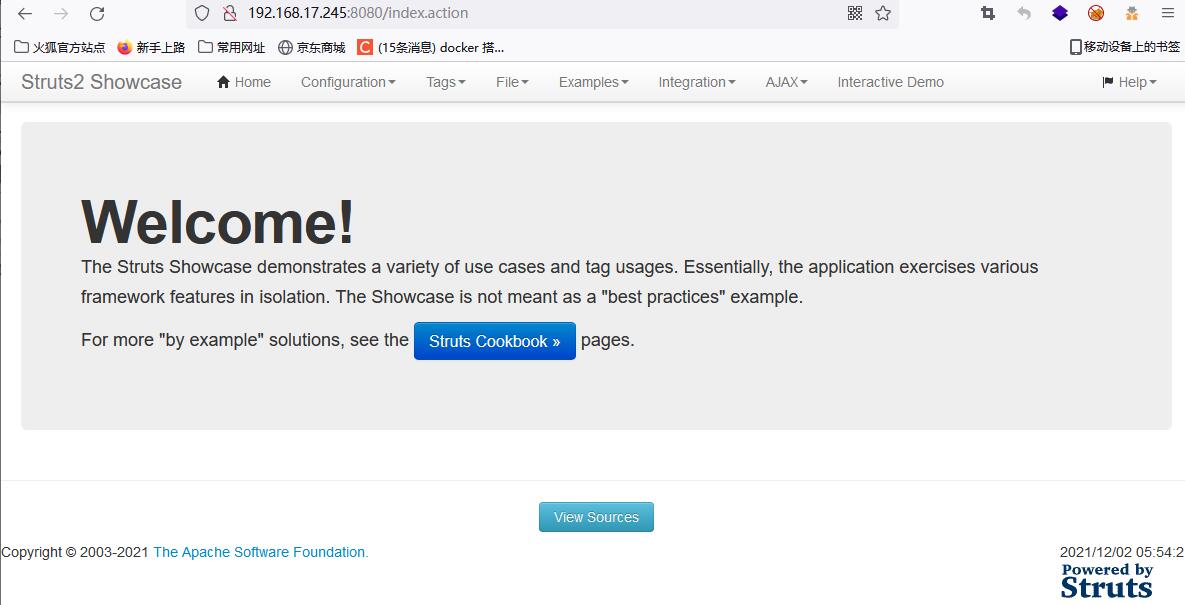Open the QR code icon in address bar
This screenshot has width=1185, height=605.
[855, 13]
